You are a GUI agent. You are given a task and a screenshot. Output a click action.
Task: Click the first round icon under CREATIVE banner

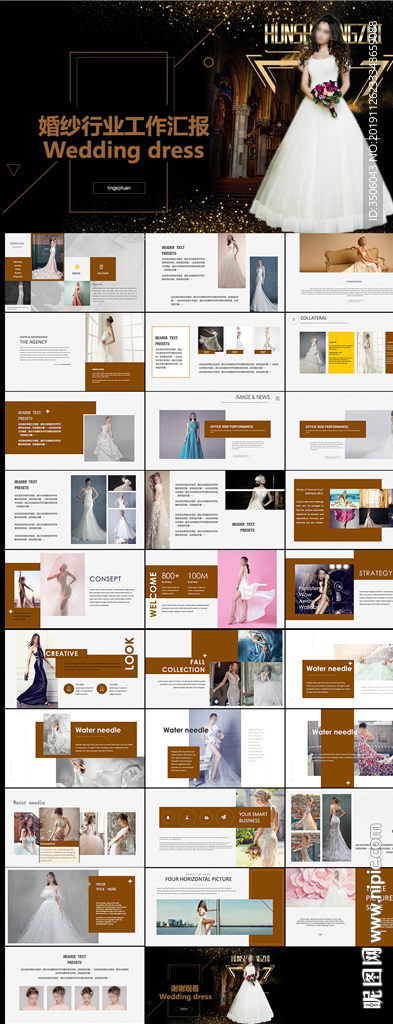[69, 687]
